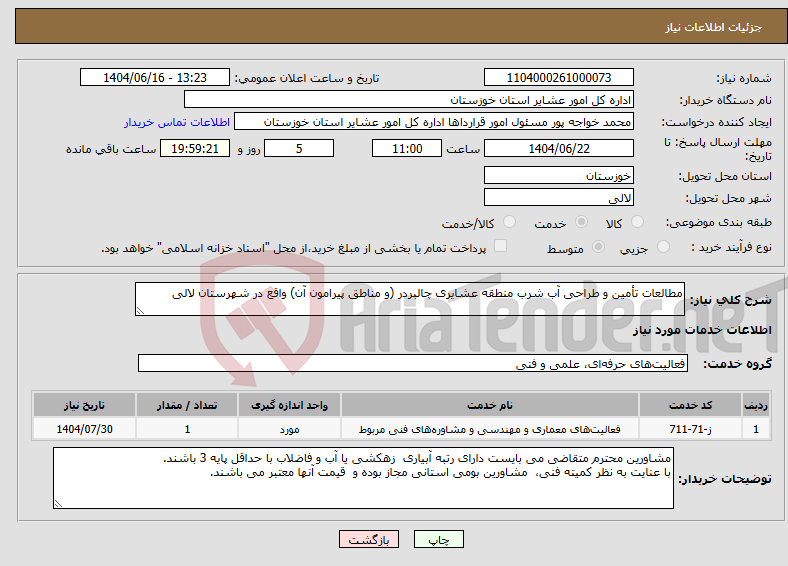This screenshot has height=566, width=788.
Task: Click the deadline date field 1404/06/22
Action: pos(559,148)
